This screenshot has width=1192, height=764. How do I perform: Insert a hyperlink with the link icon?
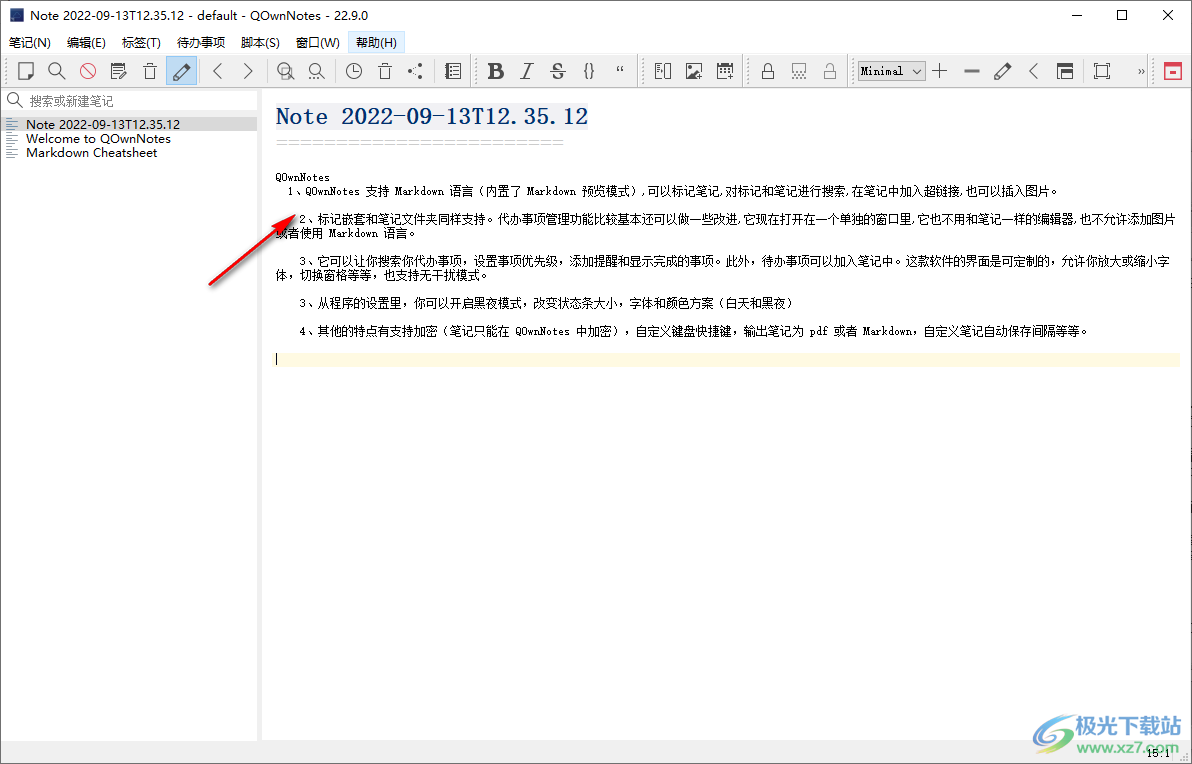click(662, 71)
